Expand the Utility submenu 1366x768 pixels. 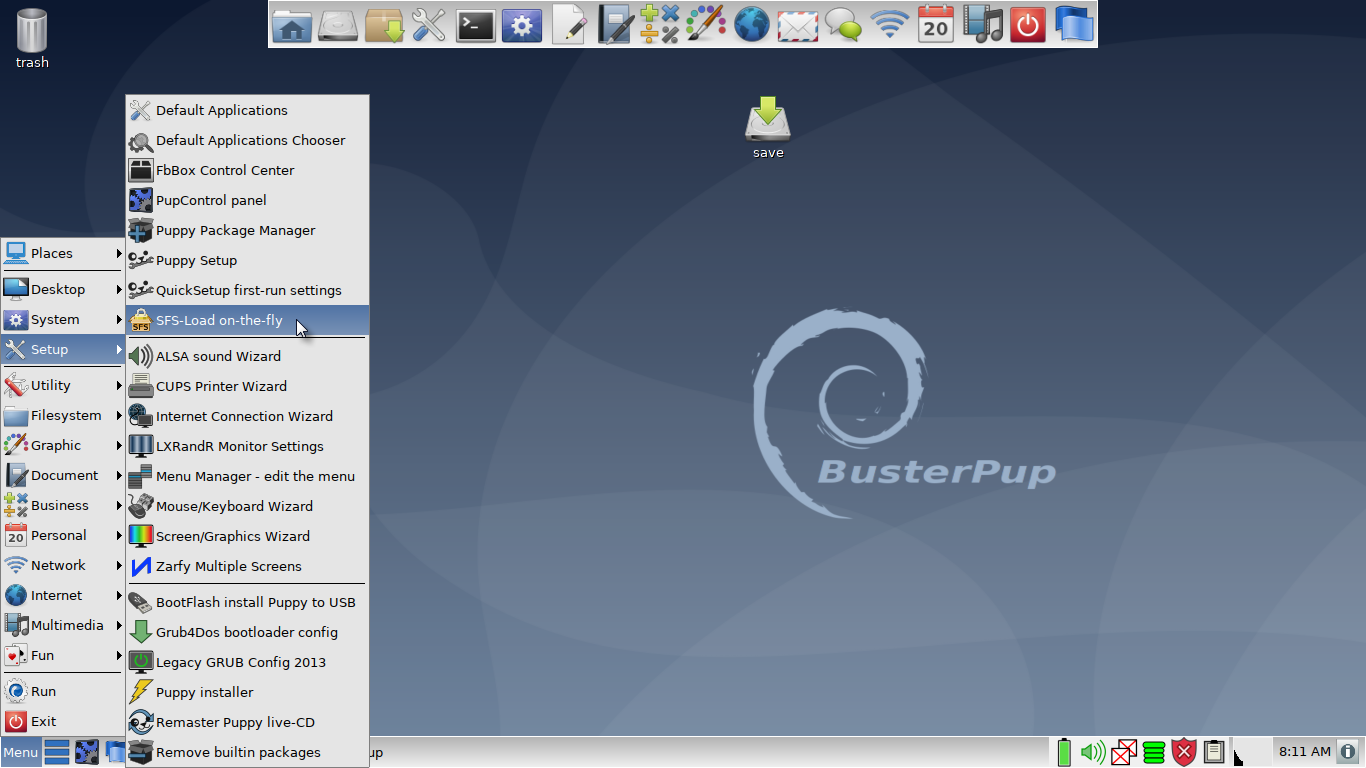click(62, 385)
